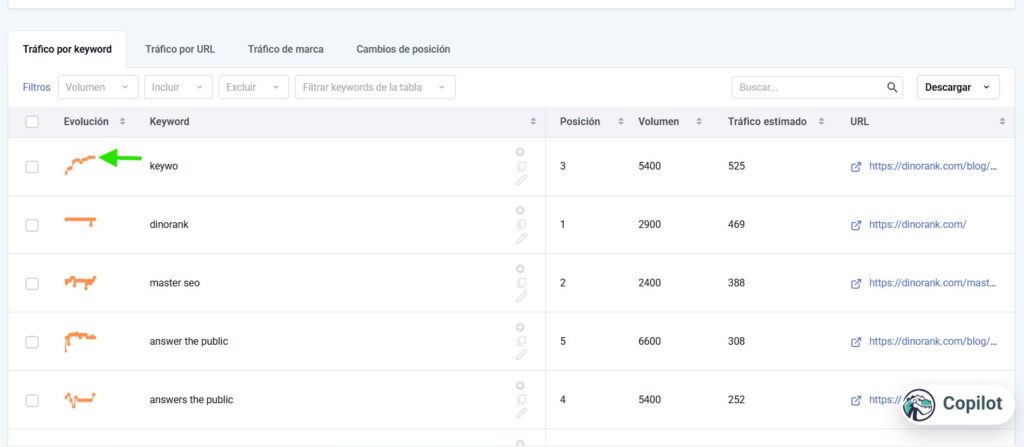Copy the keywo keyword with the copy icon
Viewport: 1024px width, 447px height.
[520, 166]
